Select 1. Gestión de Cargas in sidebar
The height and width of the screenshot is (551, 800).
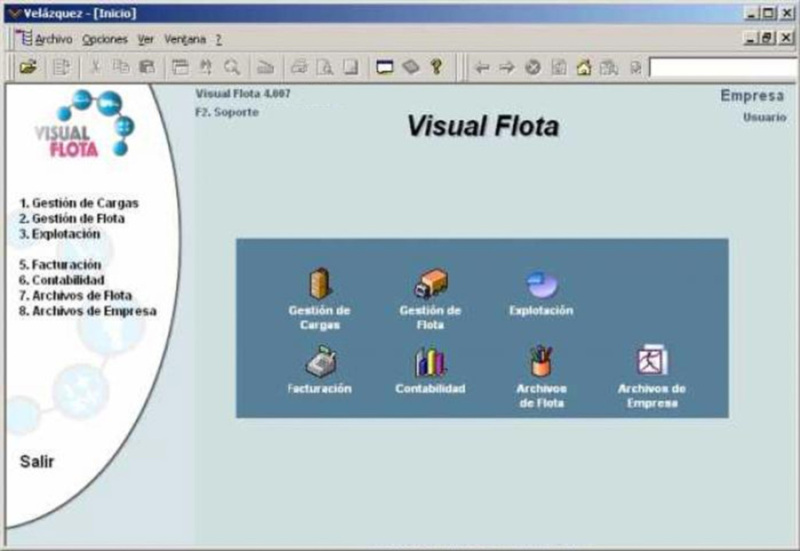[79, 203]
